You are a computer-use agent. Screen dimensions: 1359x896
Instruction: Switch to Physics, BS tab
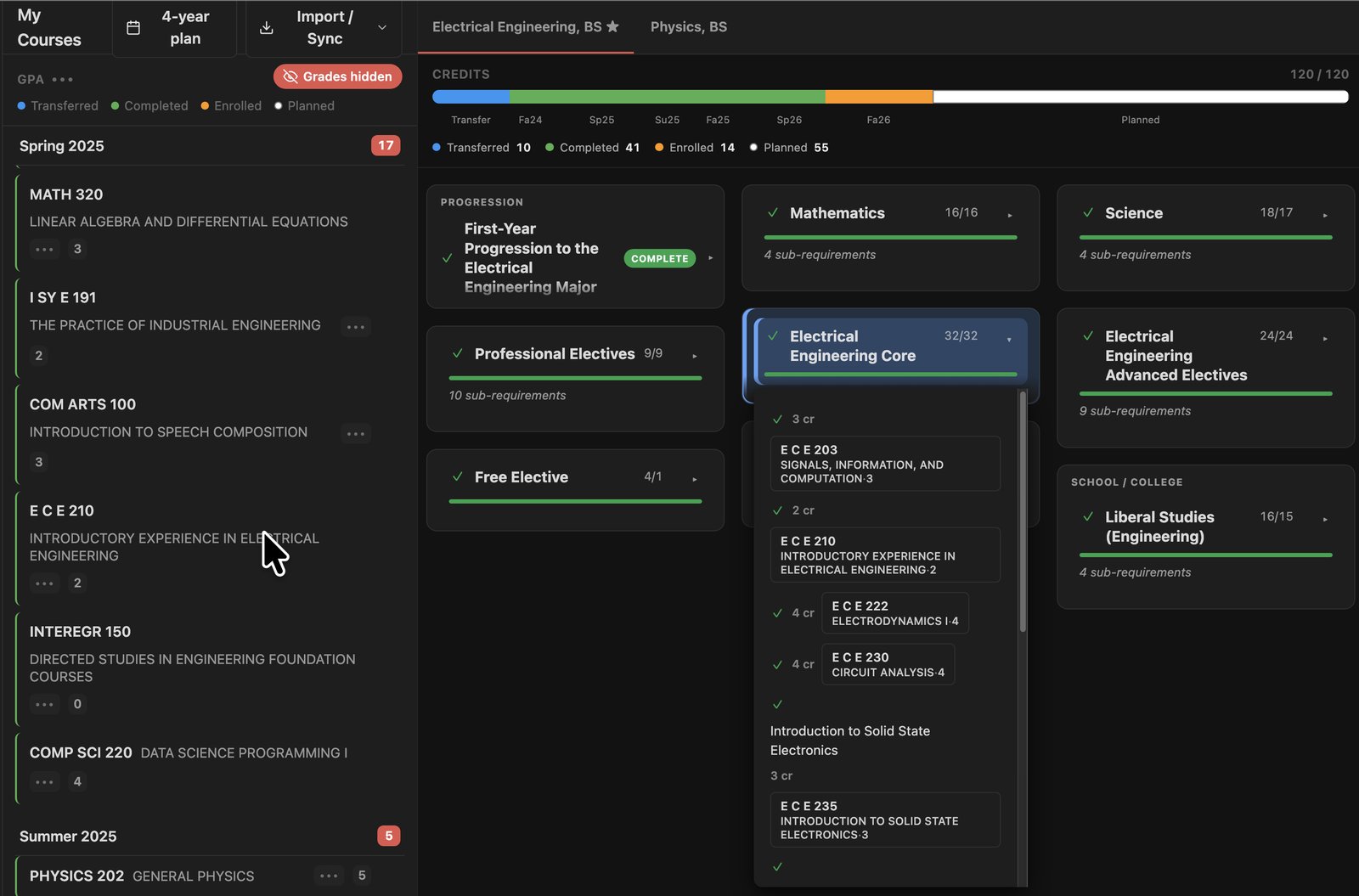point(689,26)
